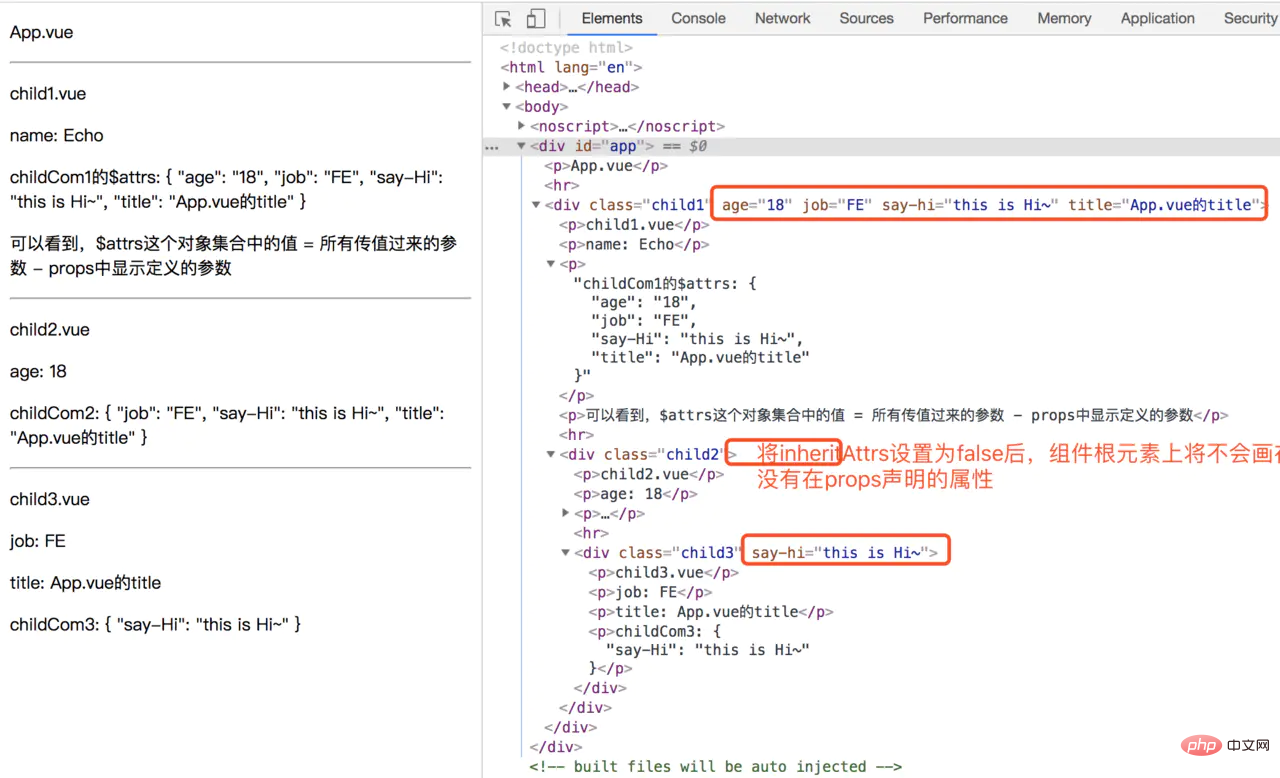Select the p name: Echo element line
Screen dimensions: 1280x778
coord(634,244)
